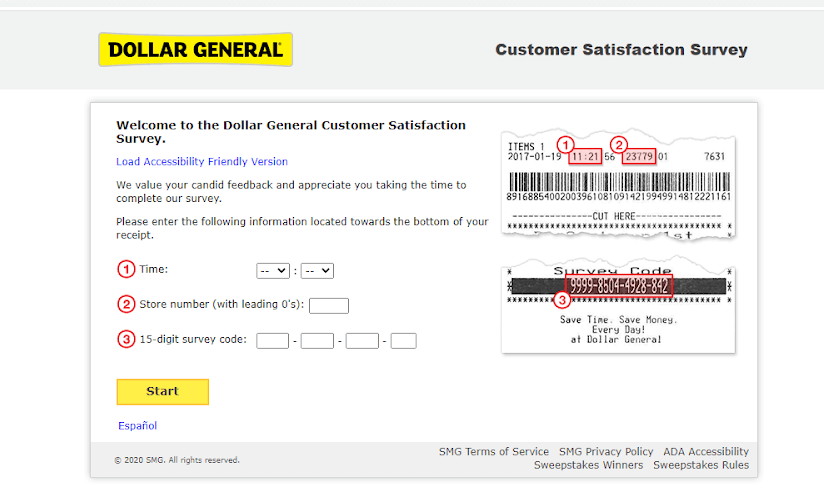
Task: Click the Dollar General logo
Action: point(195,49)
